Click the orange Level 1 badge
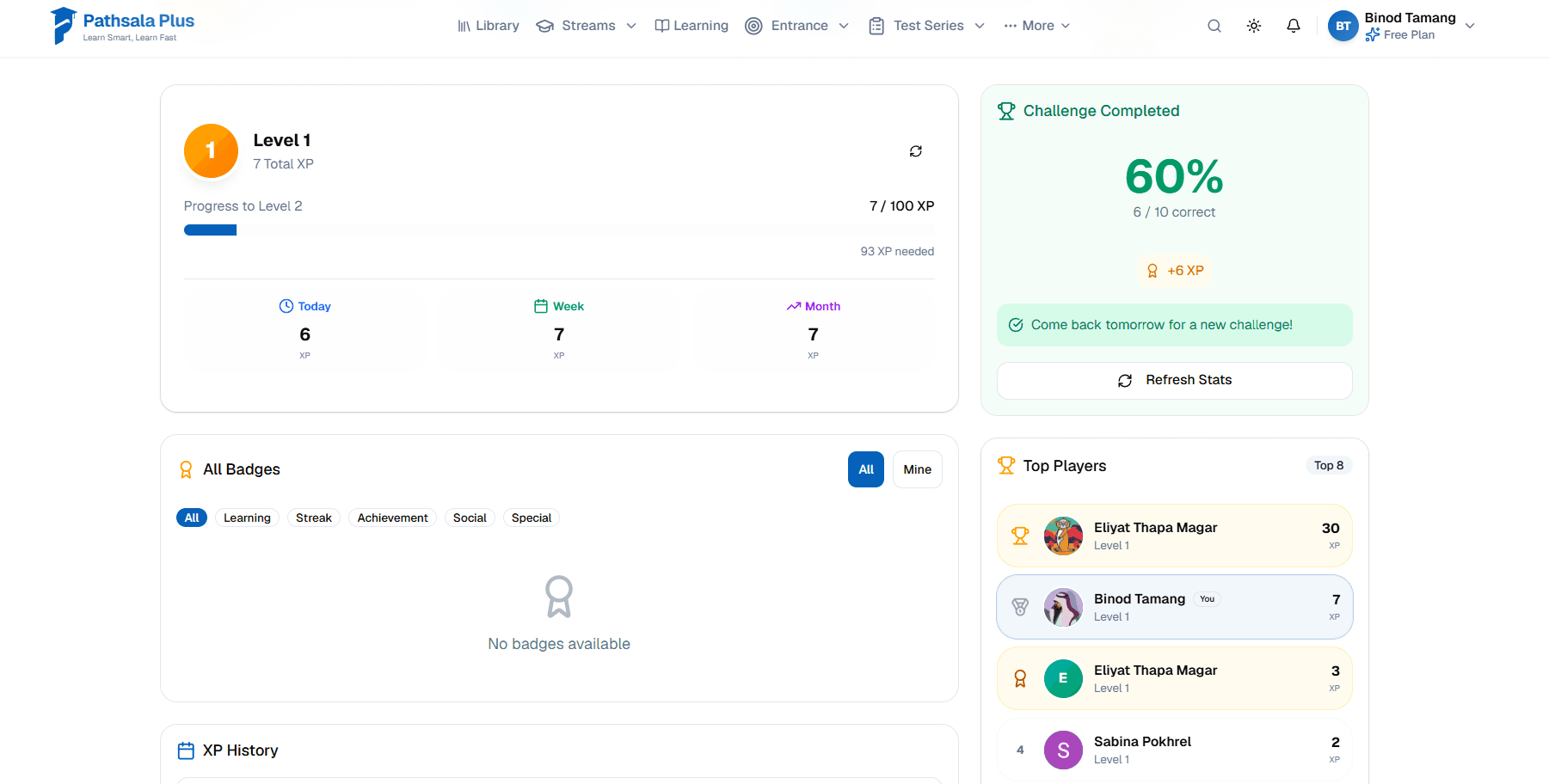This screenshot has width=1549, height=784. tap(211, 150)
